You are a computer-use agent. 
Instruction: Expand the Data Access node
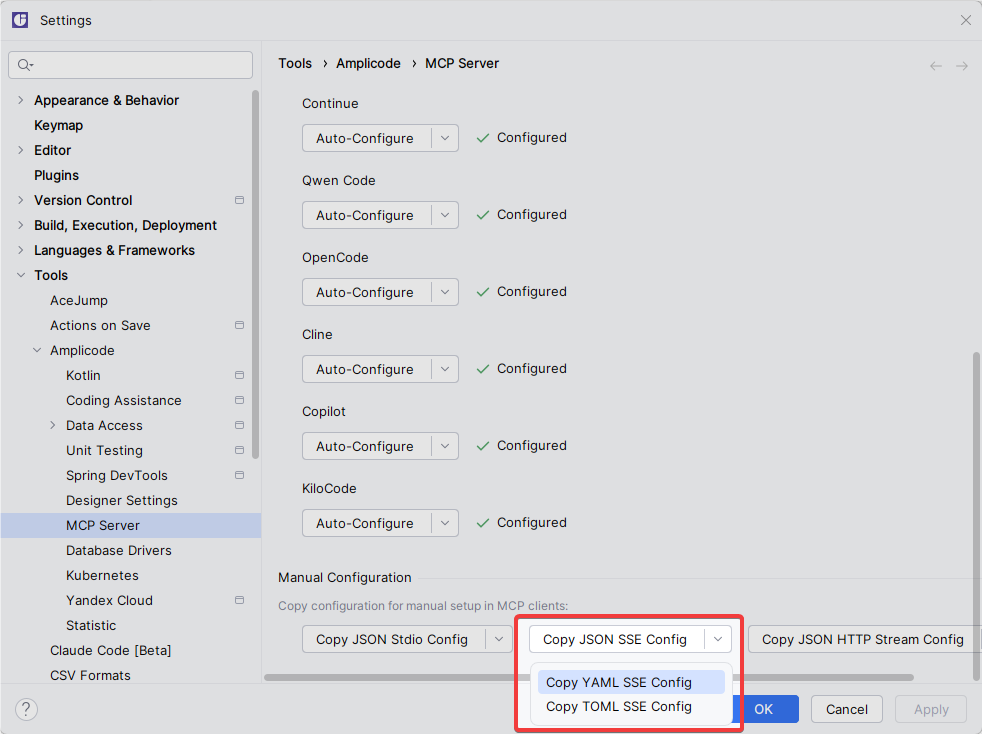[53, 425]
